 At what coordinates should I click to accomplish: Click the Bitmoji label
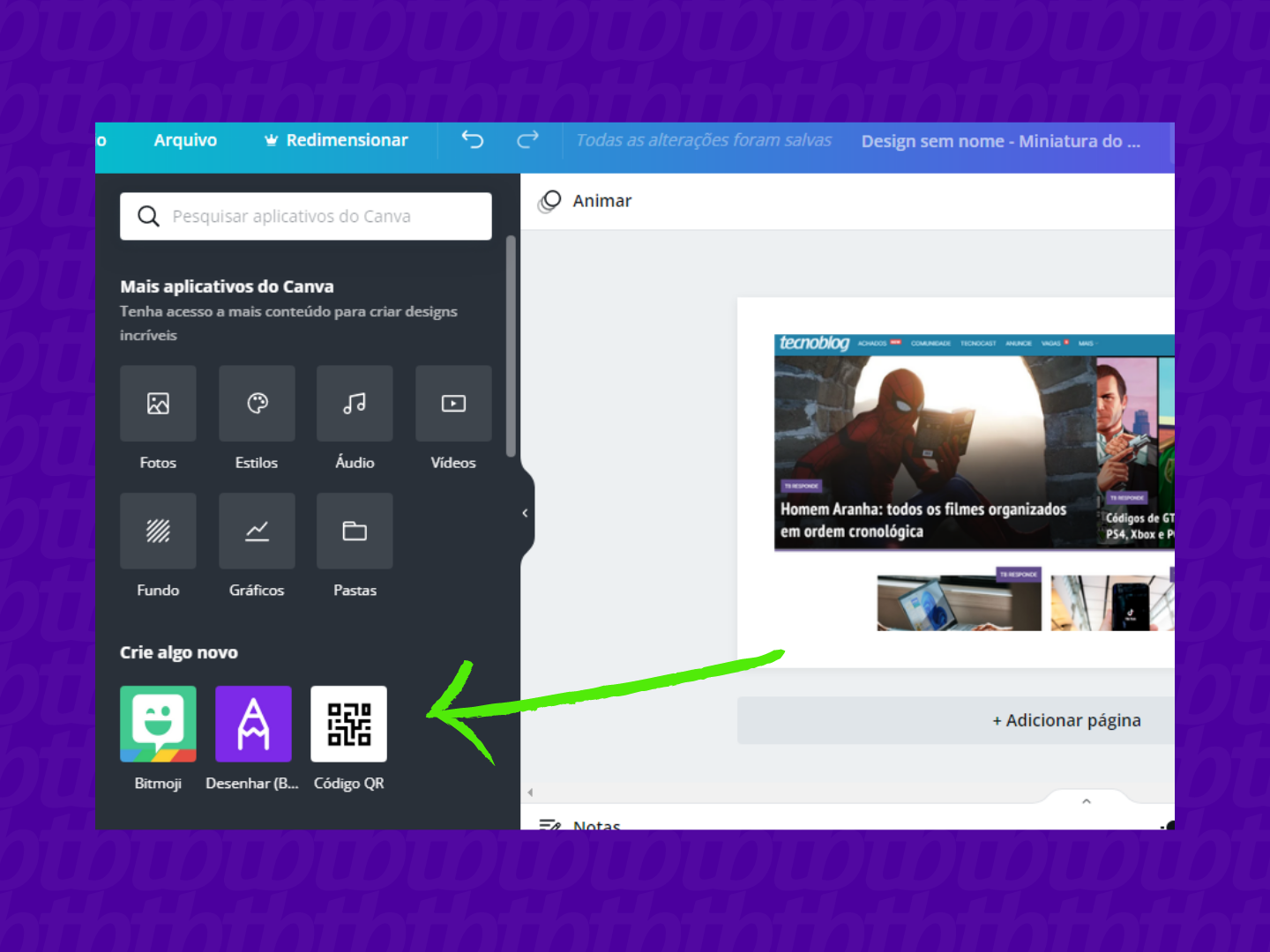pos(158,784)
